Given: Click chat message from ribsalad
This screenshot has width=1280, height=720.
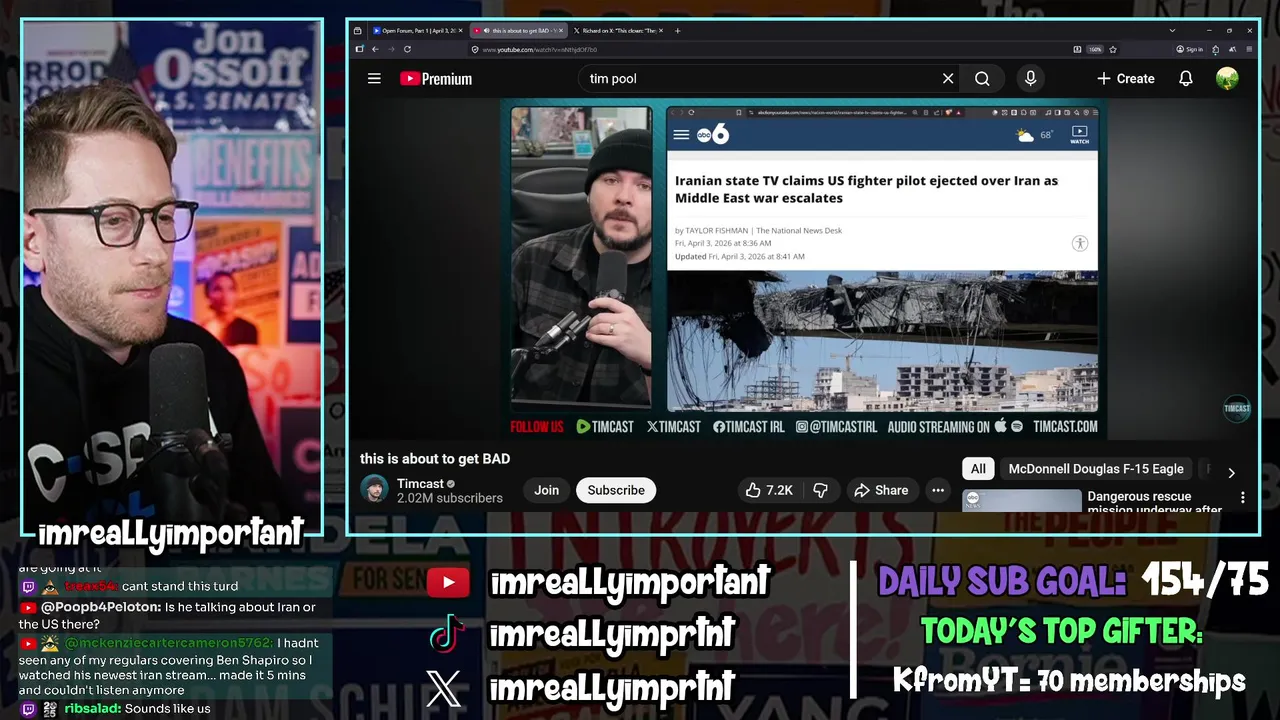Looking at the screenshot, I should point(115,708).
